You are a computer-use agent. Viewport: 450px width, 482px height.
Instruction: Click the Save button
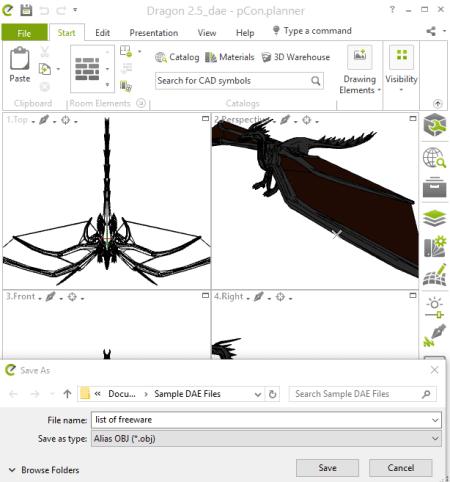327,468
